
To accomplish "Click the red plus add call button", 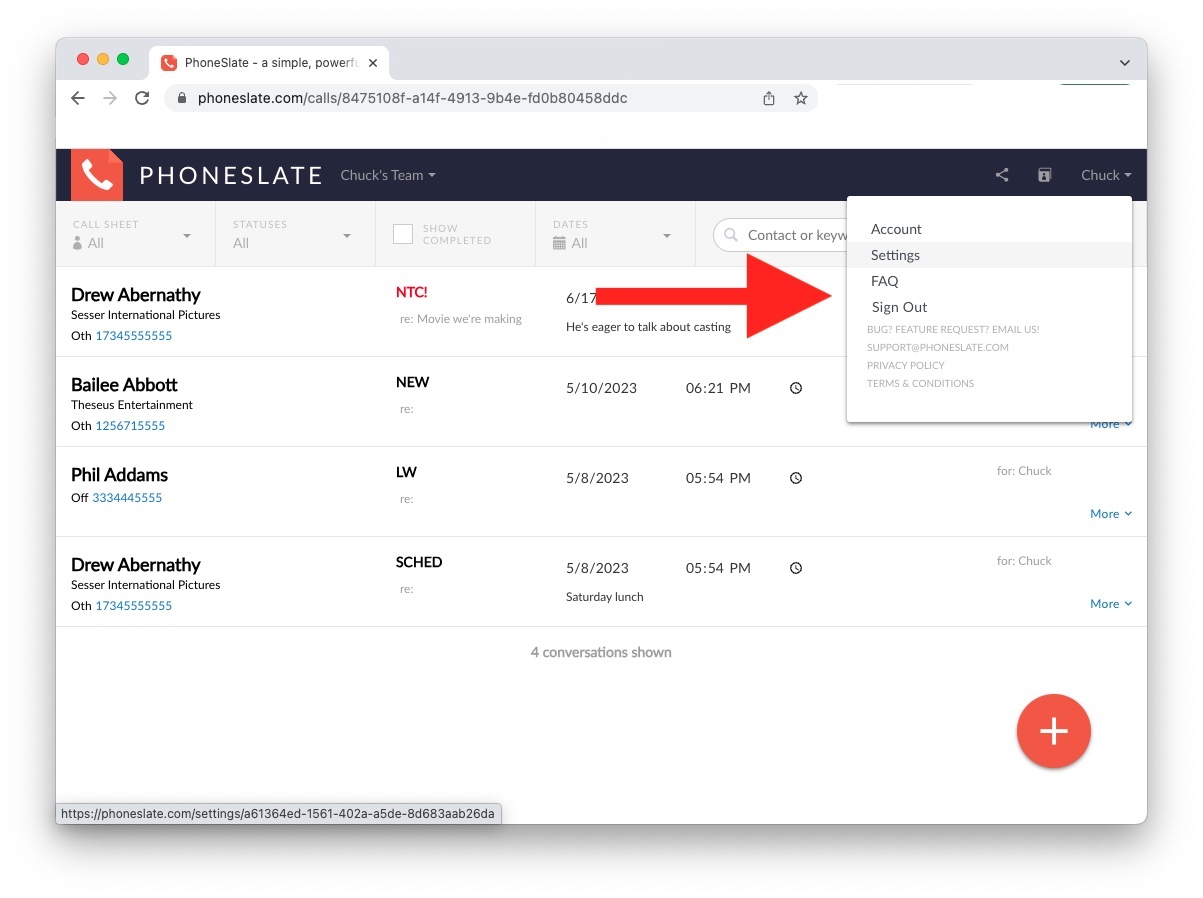I will click(x=1054, y=731).
